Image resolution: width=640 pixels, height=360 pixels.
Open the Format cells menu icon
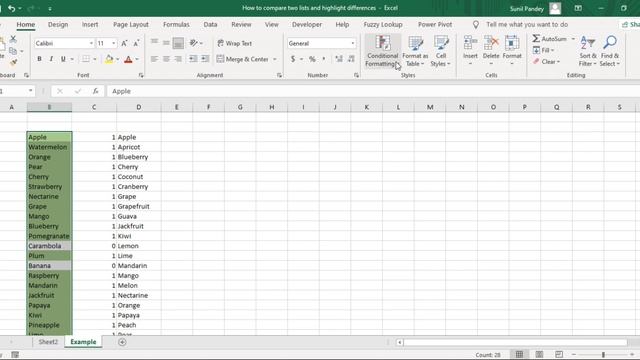coord(512,42)
